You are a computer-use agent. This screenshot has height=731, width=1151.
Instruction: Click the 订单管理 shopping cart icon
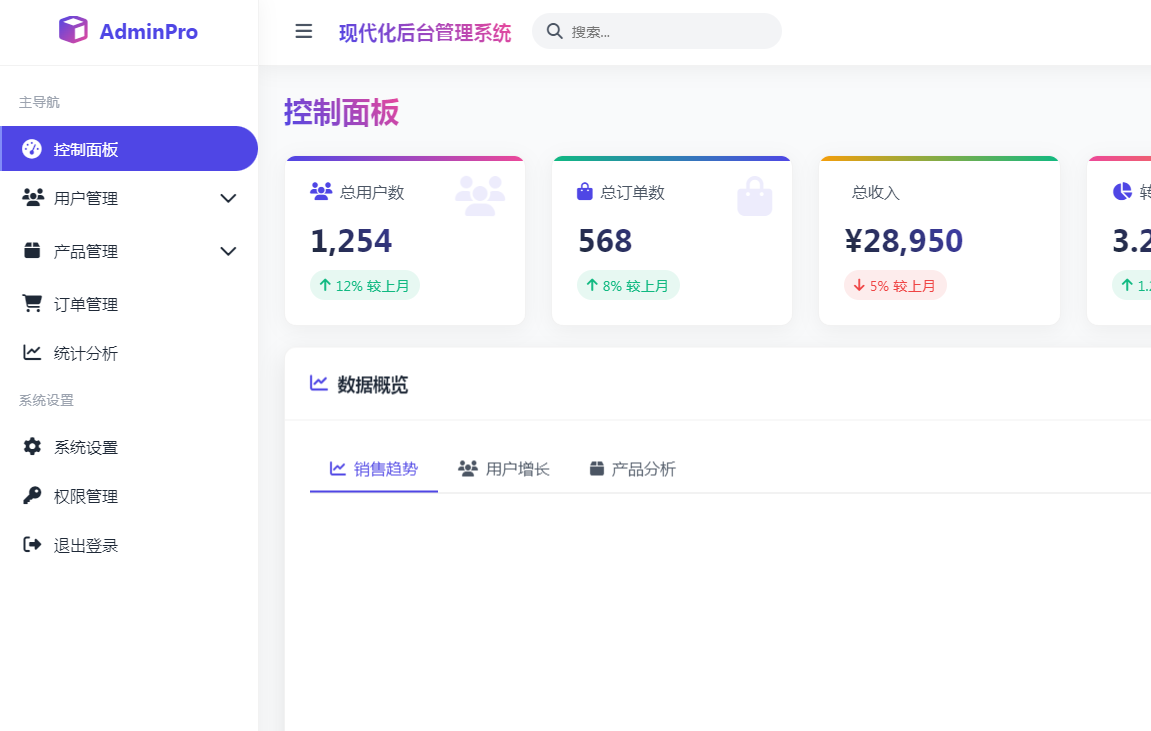tap(33, 304)
